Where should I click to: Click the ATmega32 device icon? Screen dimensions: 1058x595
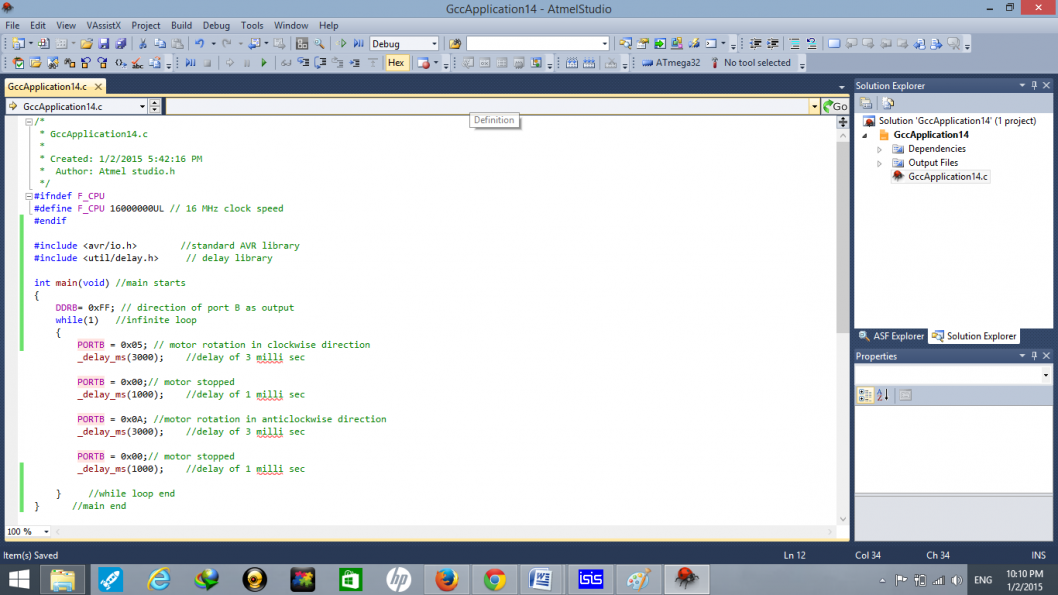coord(646,63)
